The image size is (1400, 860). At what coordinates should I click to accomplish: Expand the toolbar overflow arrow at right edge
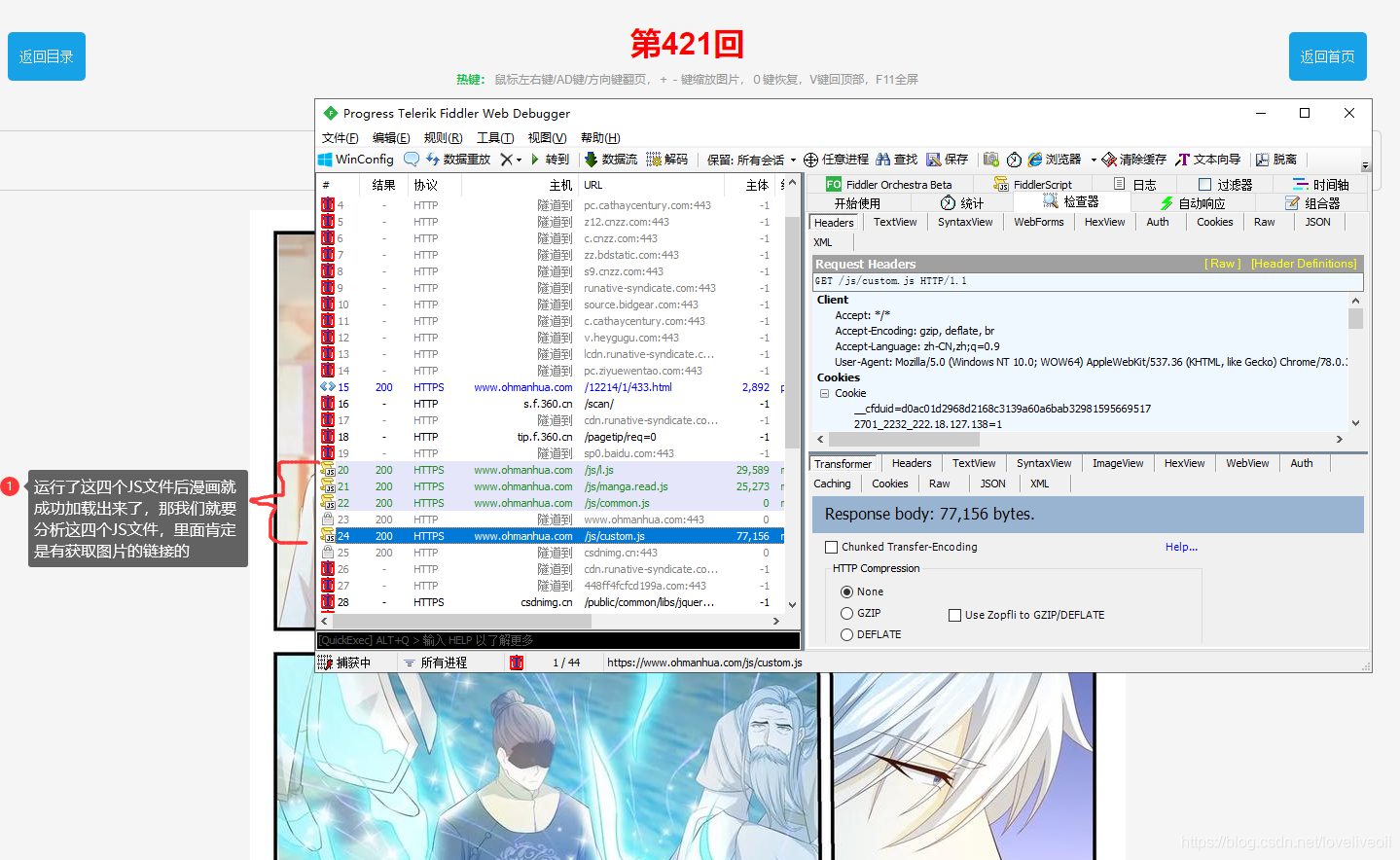coord(1365,165)
